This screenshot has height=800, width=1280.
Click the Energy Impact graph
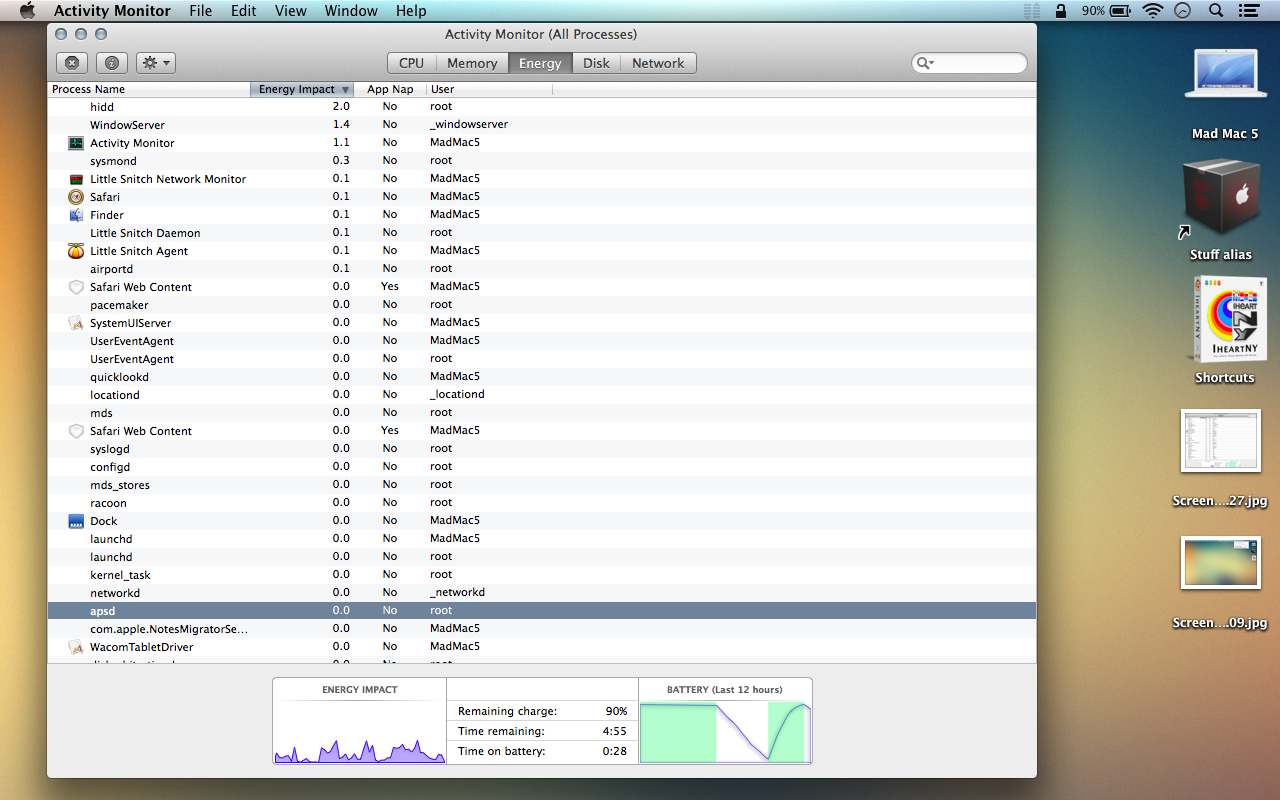(x=360, y=732)
